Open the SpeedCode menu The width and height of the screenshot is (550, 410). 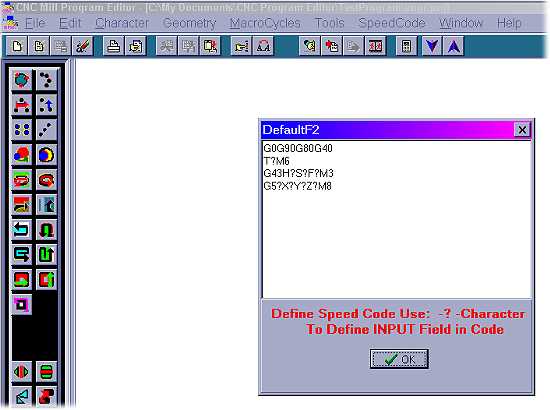click(392, 23)
